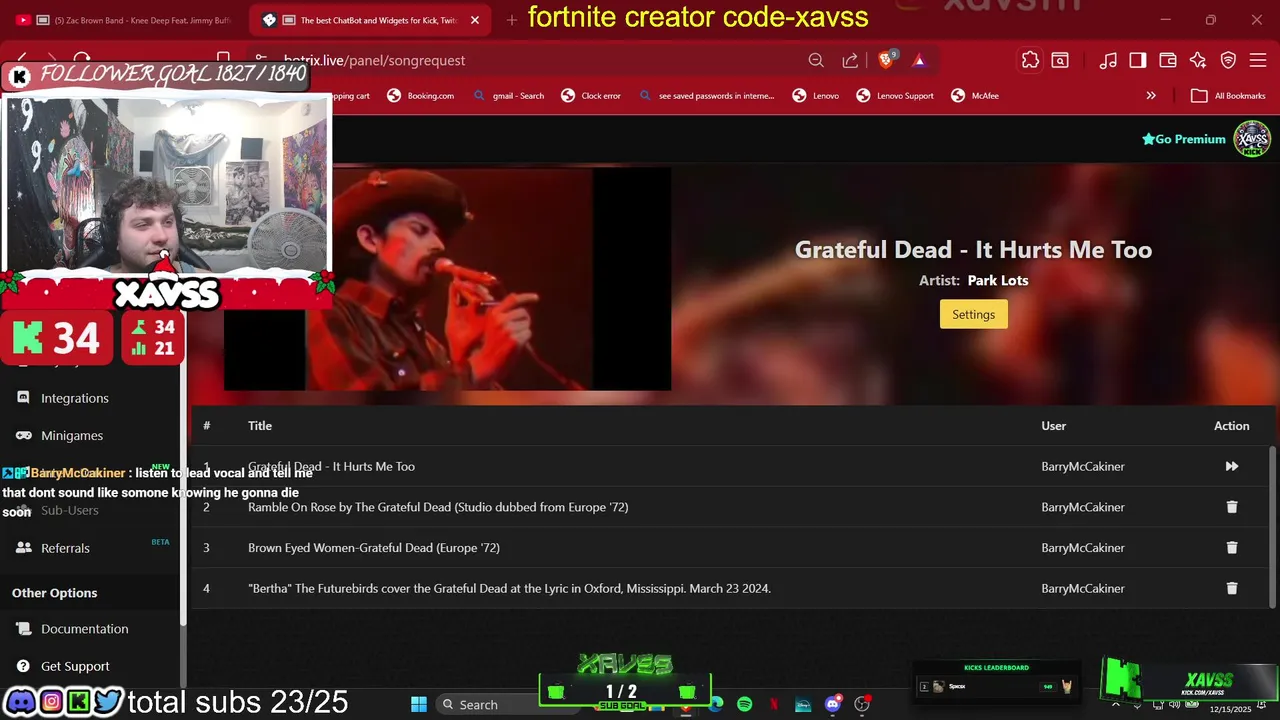Viewport: 1280px width, 720px height.
Task: Toggle the browser sidebar panel icon
Action: point(1137,61)
